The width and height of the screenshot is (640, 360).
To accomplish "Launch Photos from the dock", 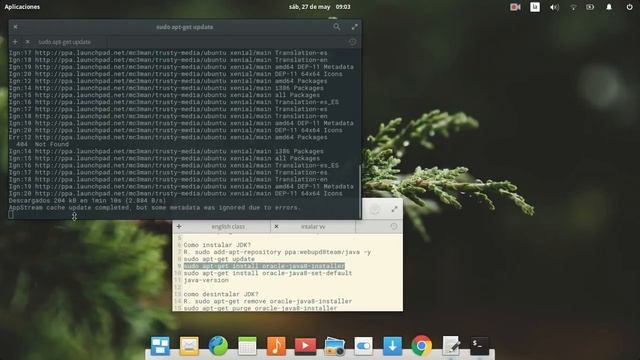I will [335, 346].
